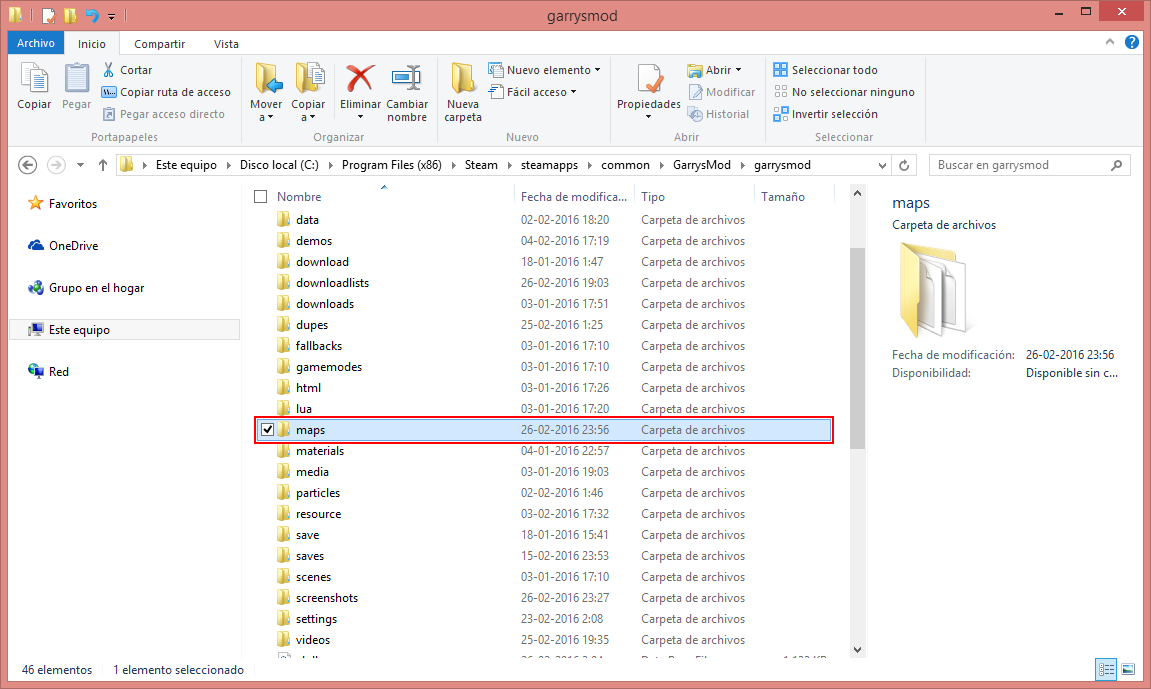Click the magnifier in the search box
The image size is (1151, 689).
tap(1116, 165)
